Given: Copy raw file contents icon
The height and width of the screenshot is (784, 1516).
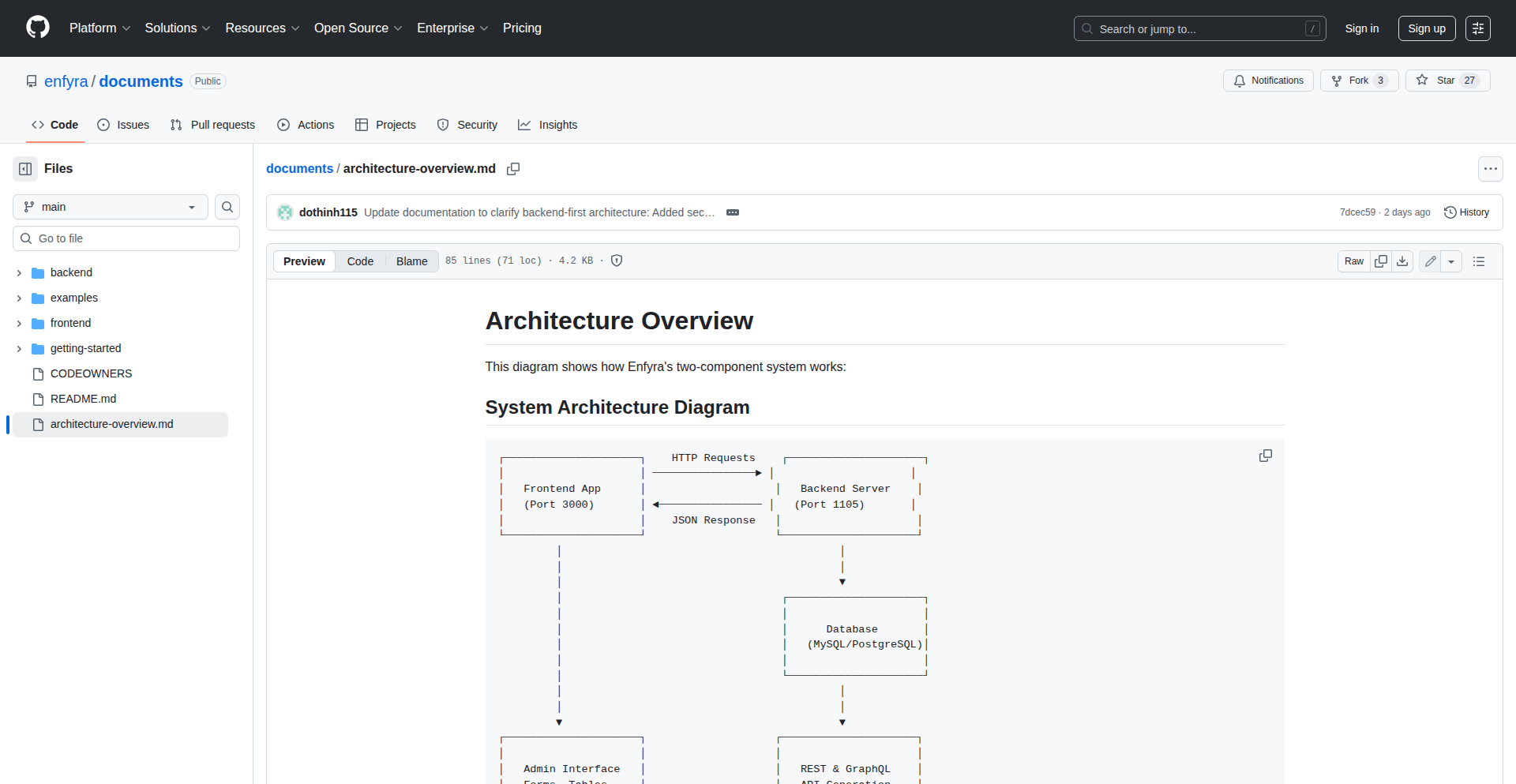Looking at the screenshot, I should point(1380,261).
